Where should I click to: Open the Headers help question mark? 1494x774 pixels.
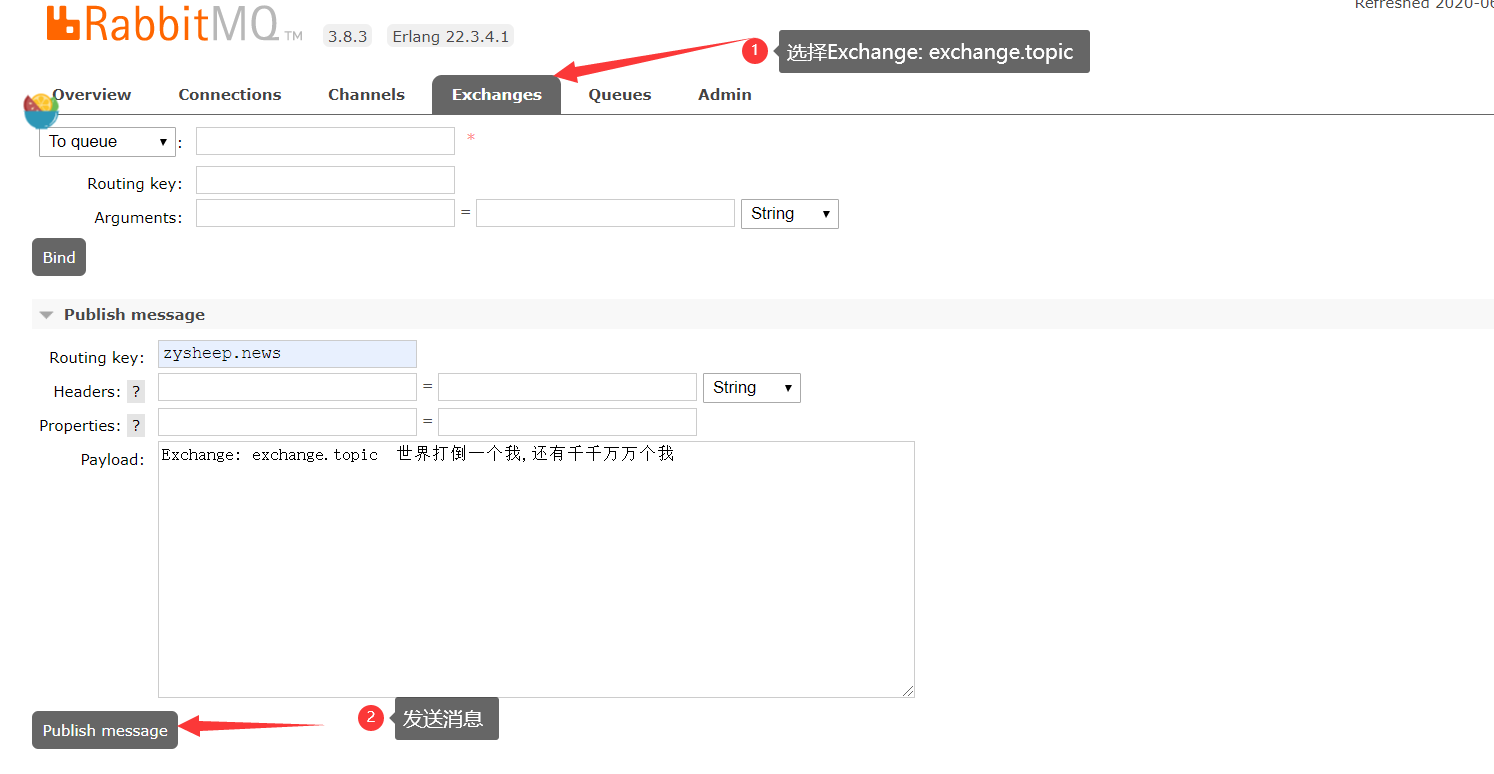coord(136,392)
